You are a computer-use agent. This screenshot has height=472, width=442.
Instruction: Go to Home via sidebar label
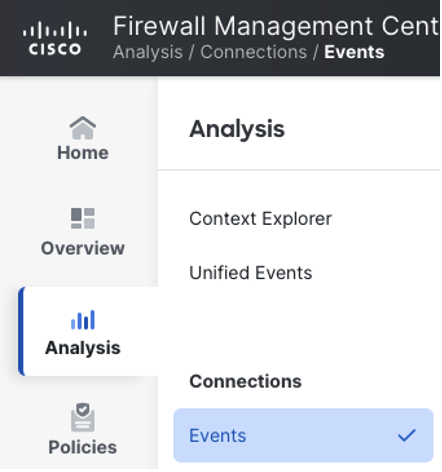point(83,153)
